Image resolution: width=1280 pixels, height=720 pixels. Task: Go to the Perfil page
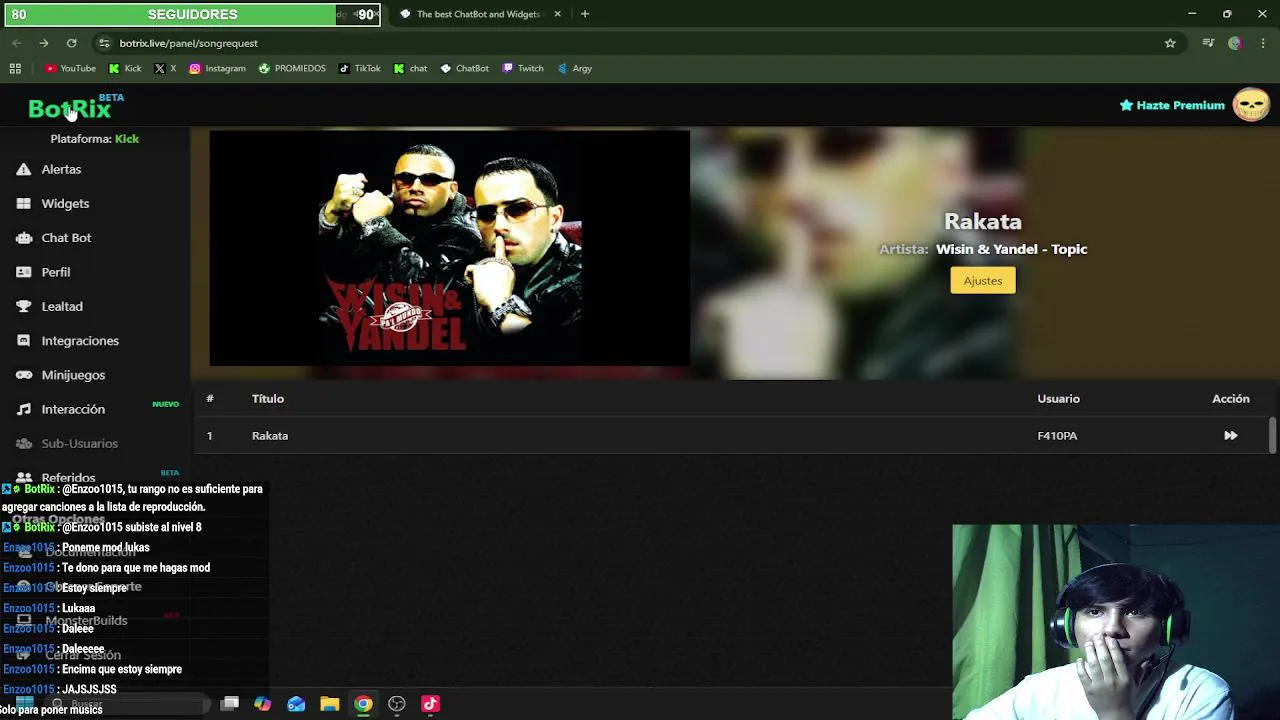click(x=55, y=272)
